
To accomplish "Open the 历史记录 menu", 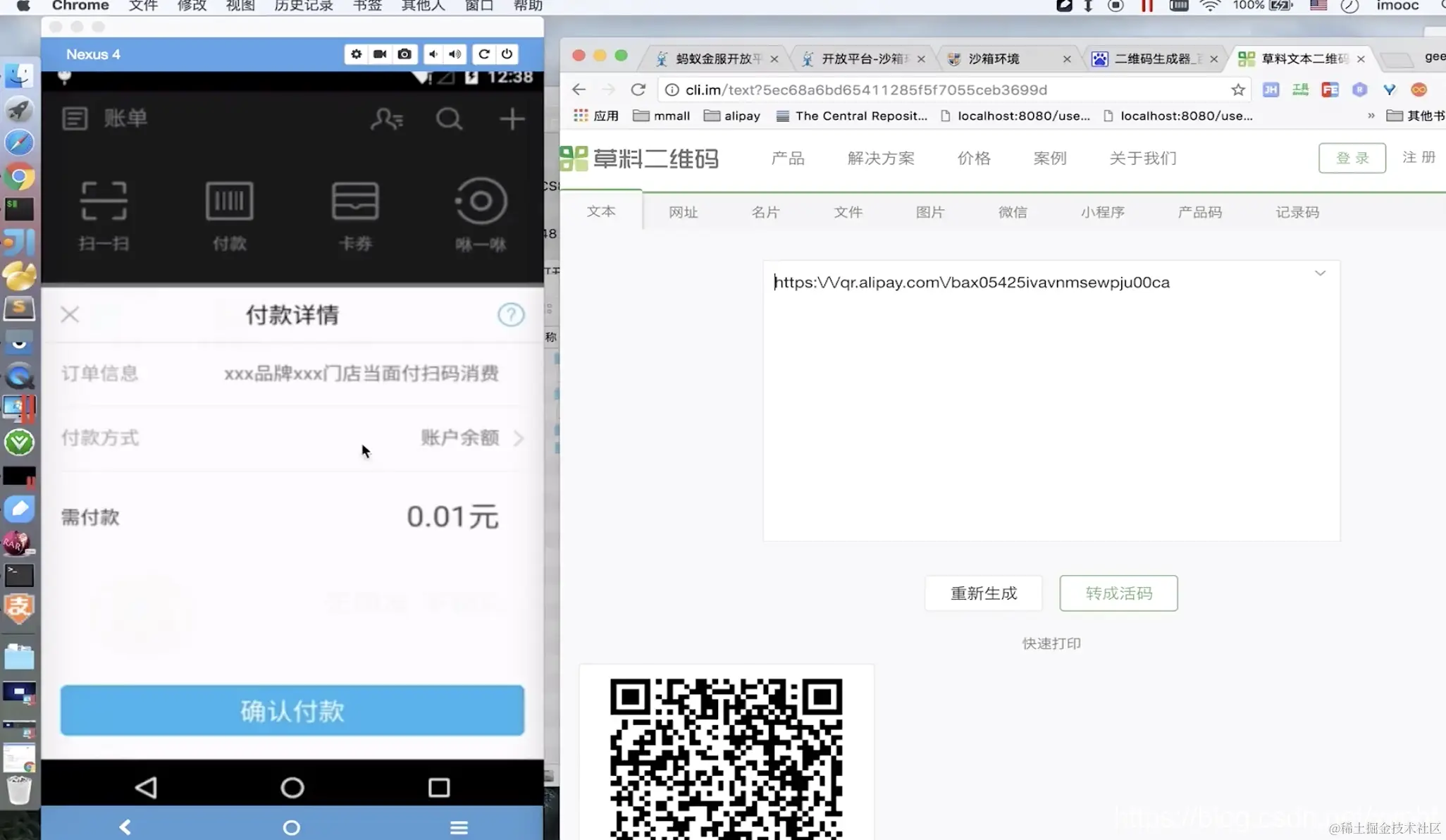I will [303, 6].
